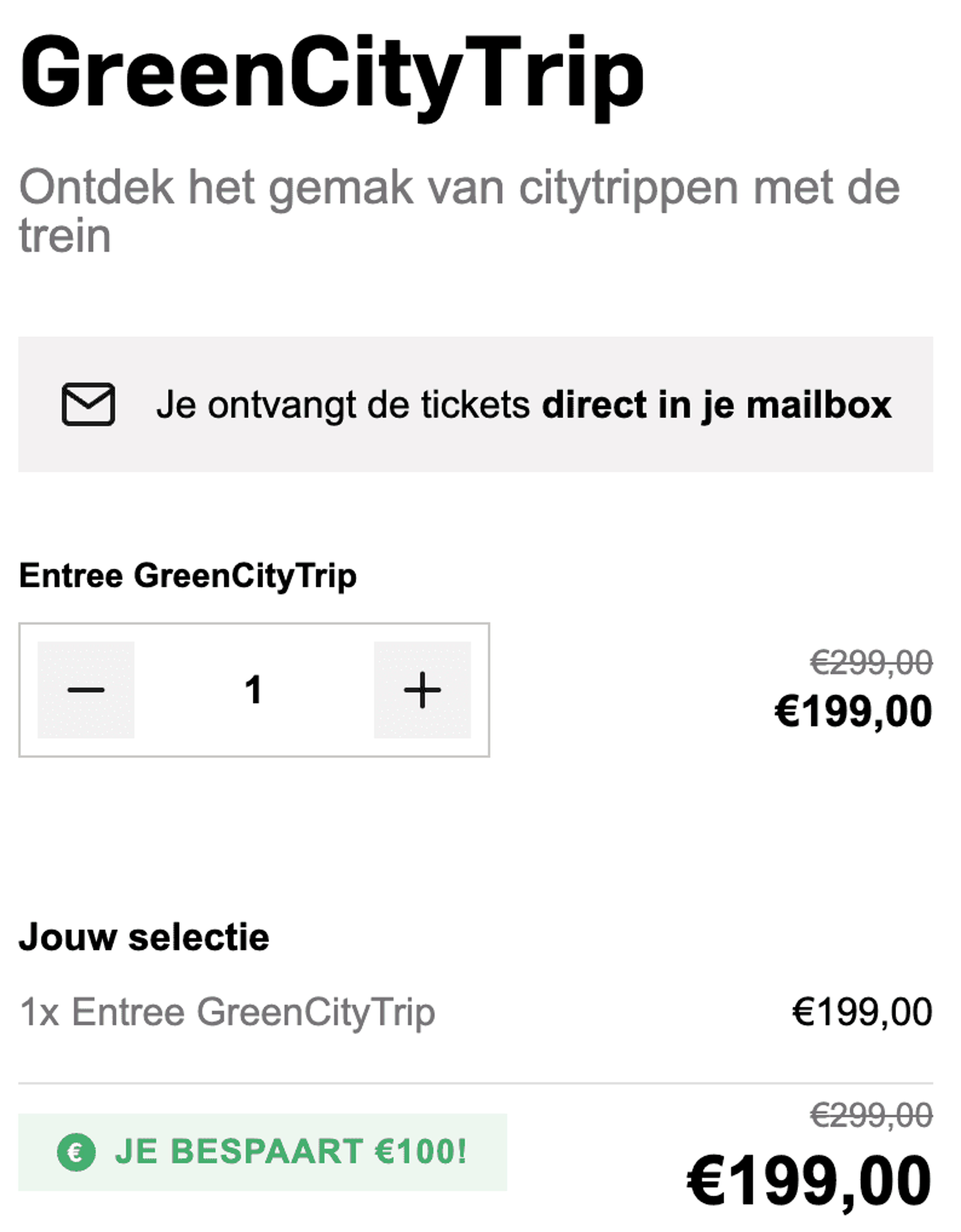Screen dimensions: 961x1232
Task: Increase ticket quantity with plus button
Action: tap(422, 689)
